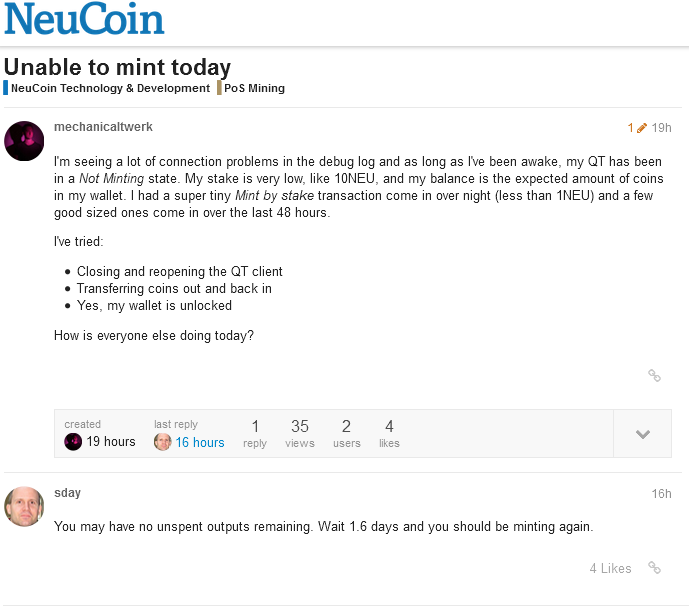The height and width of the screenshot is (615, 689).
Task: Copy link icon on sday's reply
Action: click(x=654, y=568)
